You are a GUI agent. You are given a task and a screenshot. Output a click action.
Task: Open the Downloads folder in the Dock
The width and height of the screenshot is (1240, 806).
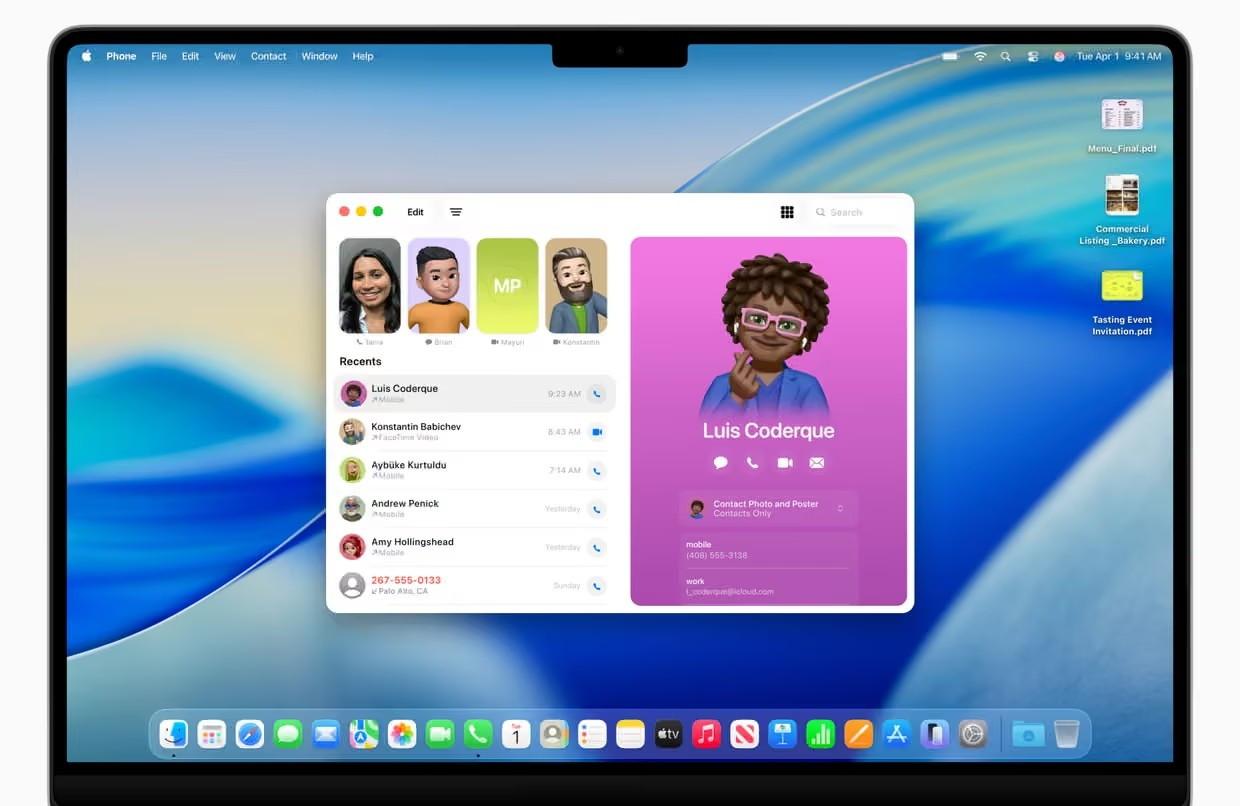point(1028,734)
